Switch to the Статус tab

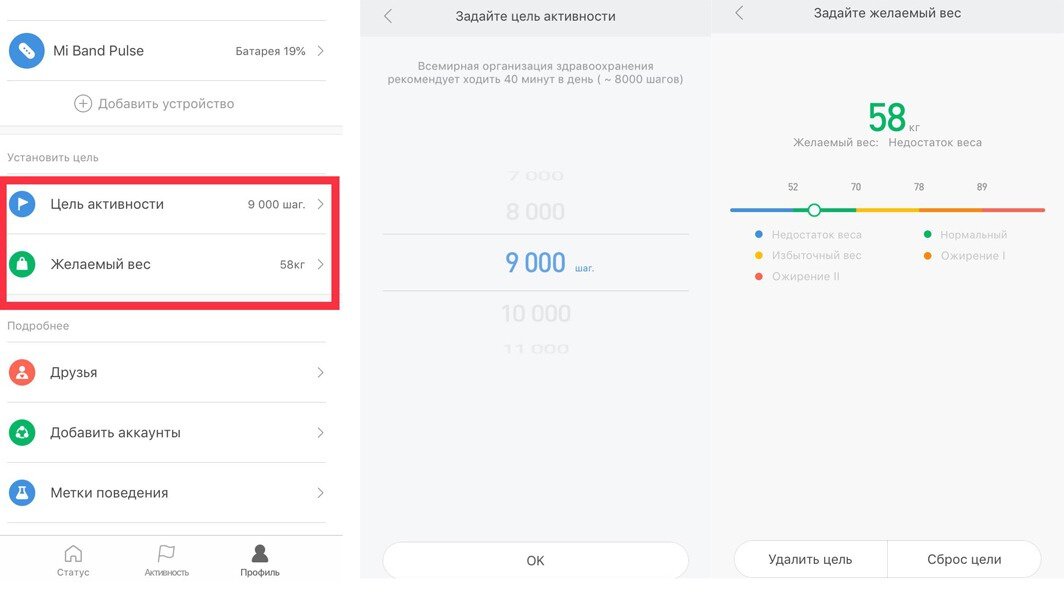point(73,561)
